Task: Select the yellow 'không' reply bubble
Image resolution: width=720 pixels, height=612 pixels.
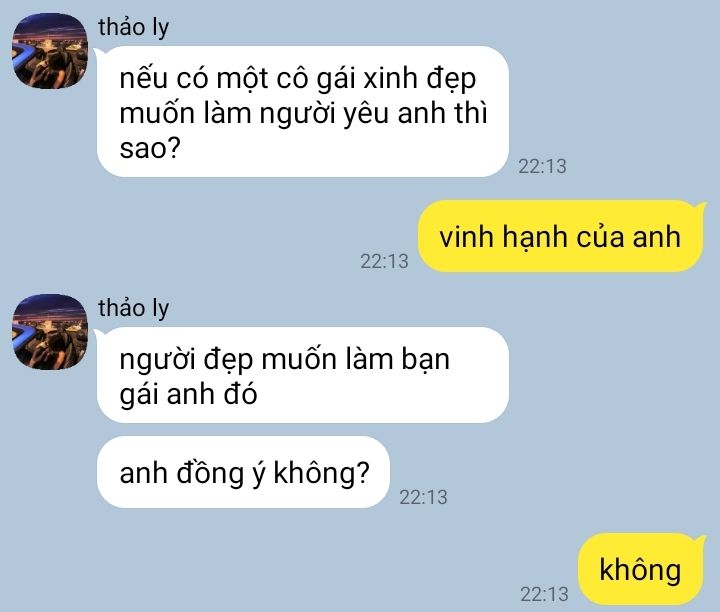Action: point(640,569)
